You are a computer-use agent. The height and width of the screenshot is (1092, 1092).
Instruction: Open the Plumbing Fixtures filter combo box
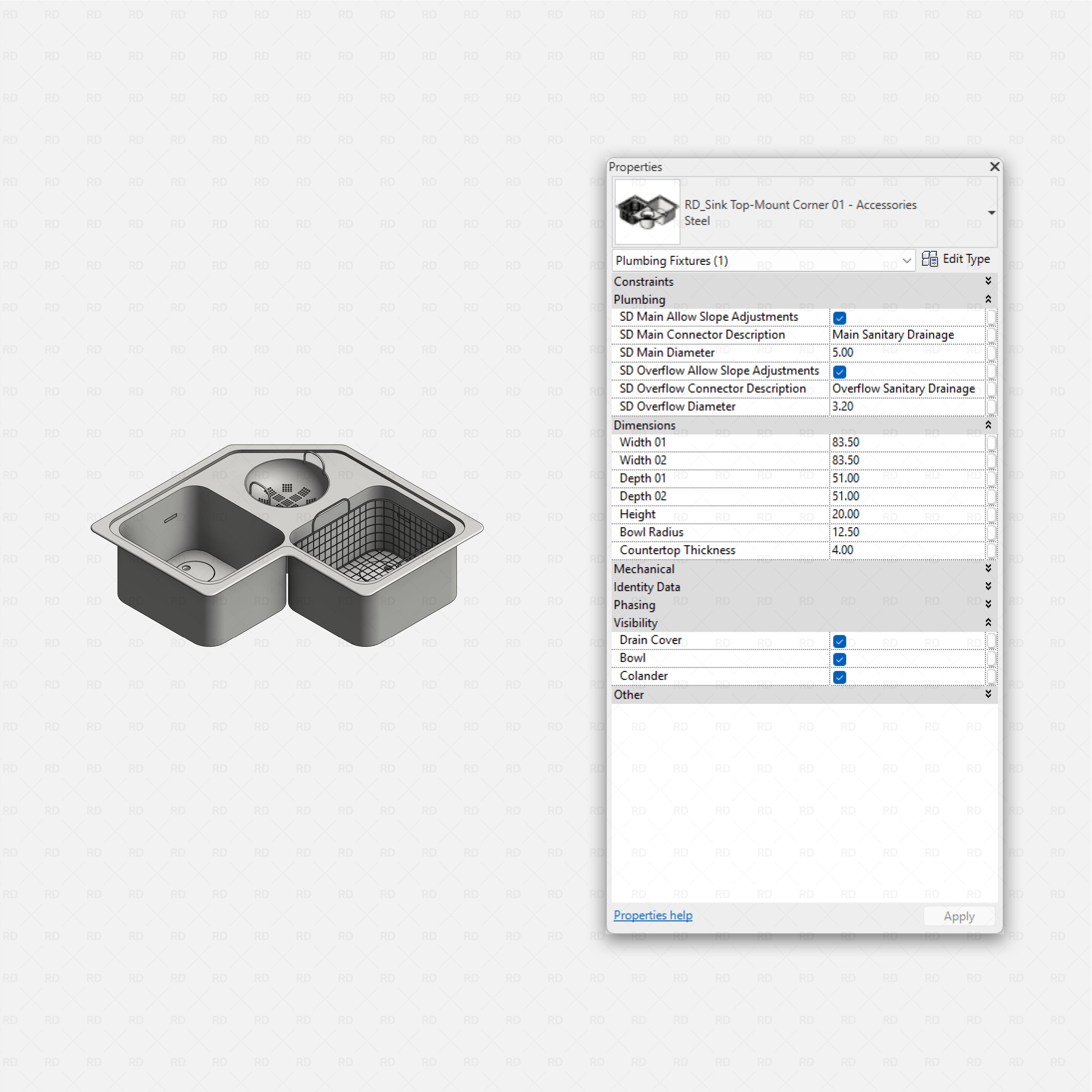(x=907, y=261)
